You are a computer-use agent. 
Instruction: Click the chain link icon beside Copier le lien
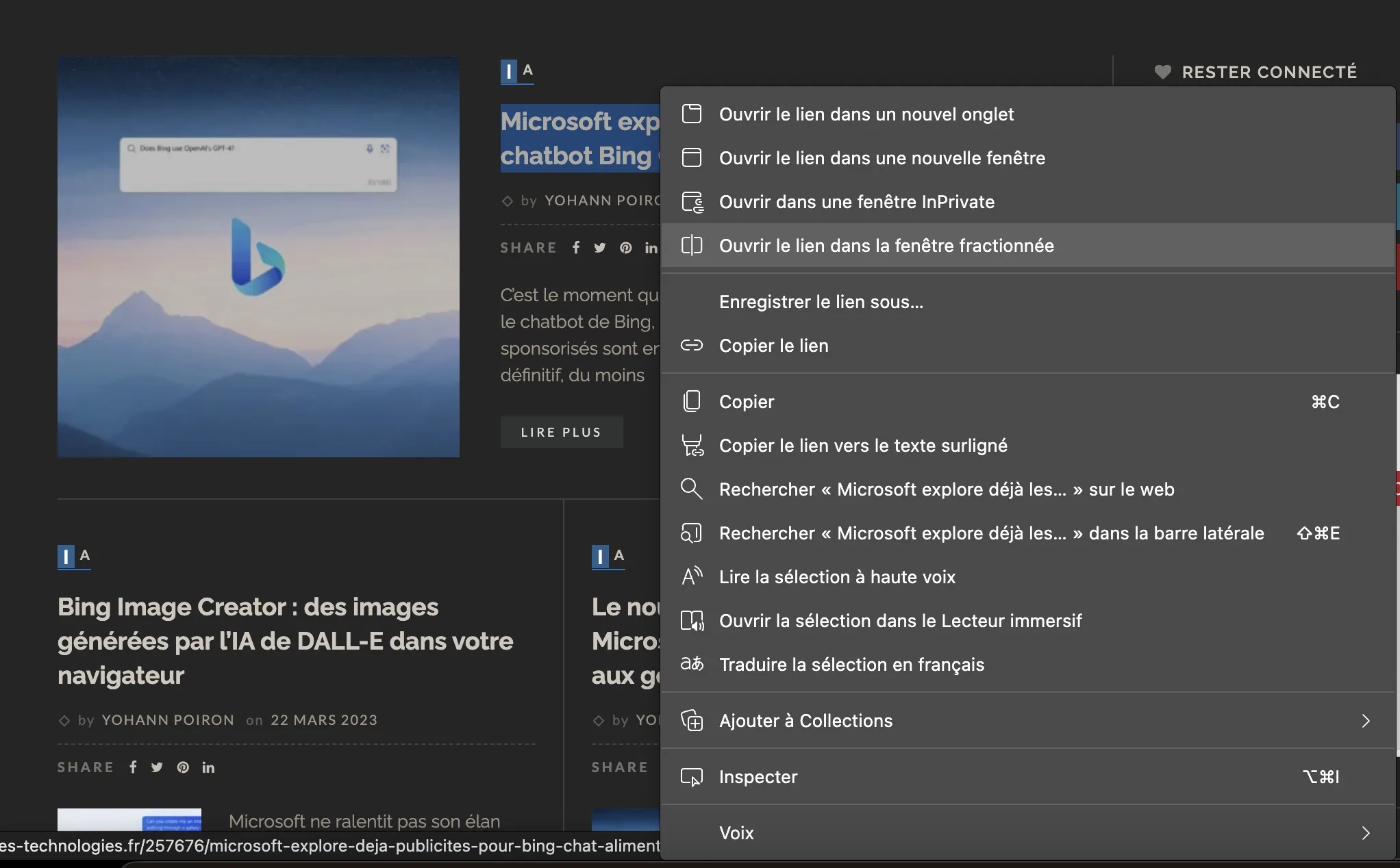click(x=692, y=345)
